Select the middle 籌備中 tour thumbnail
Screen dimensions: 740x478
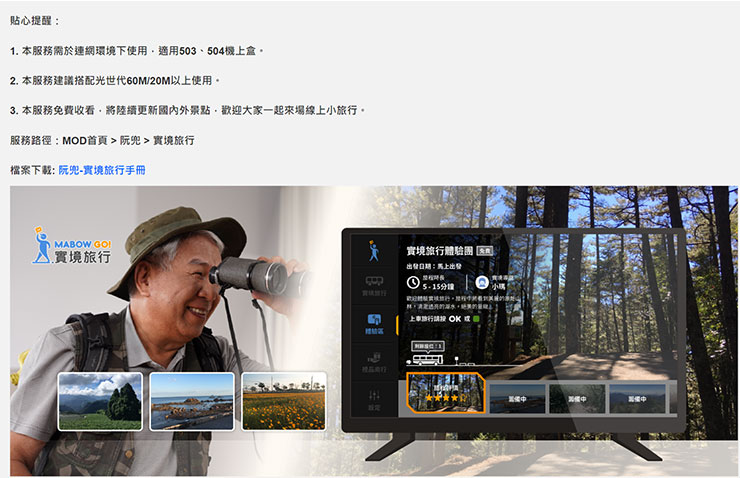pos(577,397)
